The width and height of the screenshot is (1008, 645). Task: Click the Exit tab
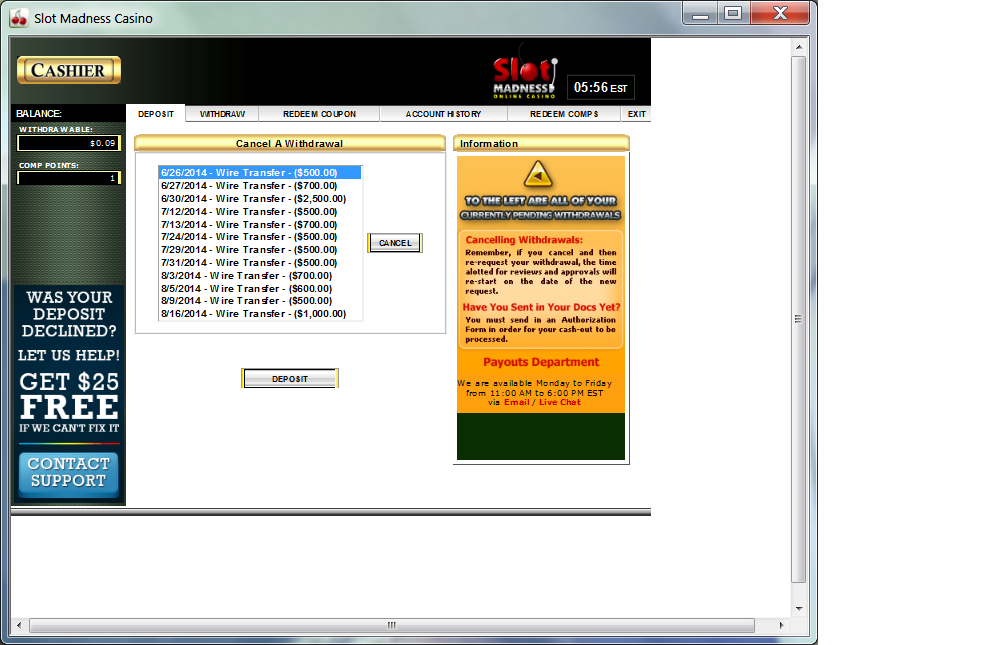point(636,114)
